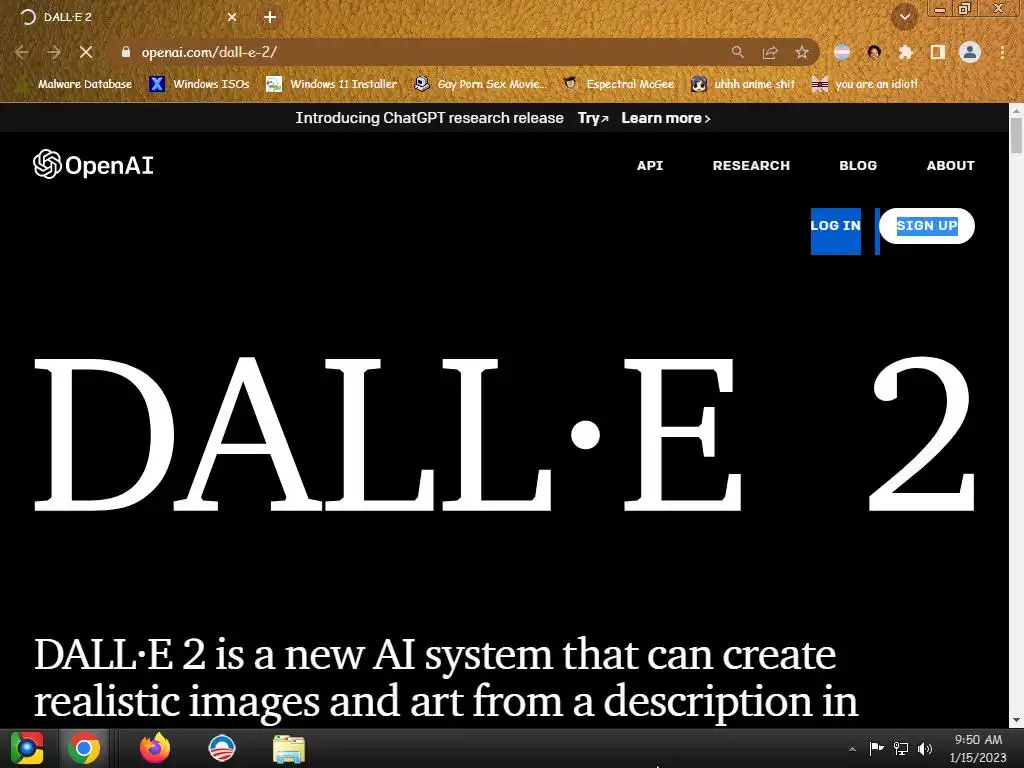1024x768 pixels.
Task: Click the back navigation arrow
Action: tap(21, 52)
